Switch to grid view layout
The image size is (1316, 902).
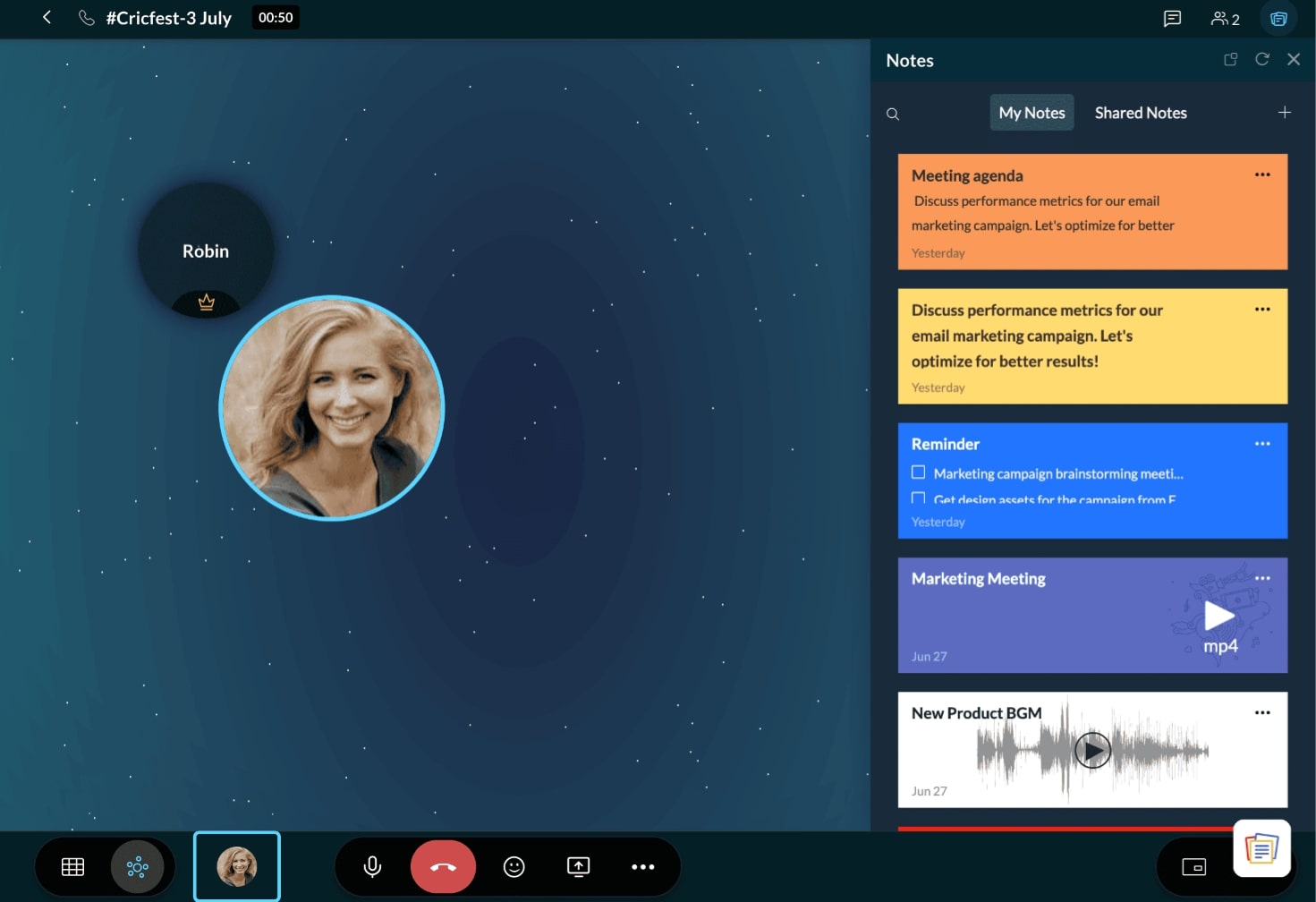(x=72, y=866)
